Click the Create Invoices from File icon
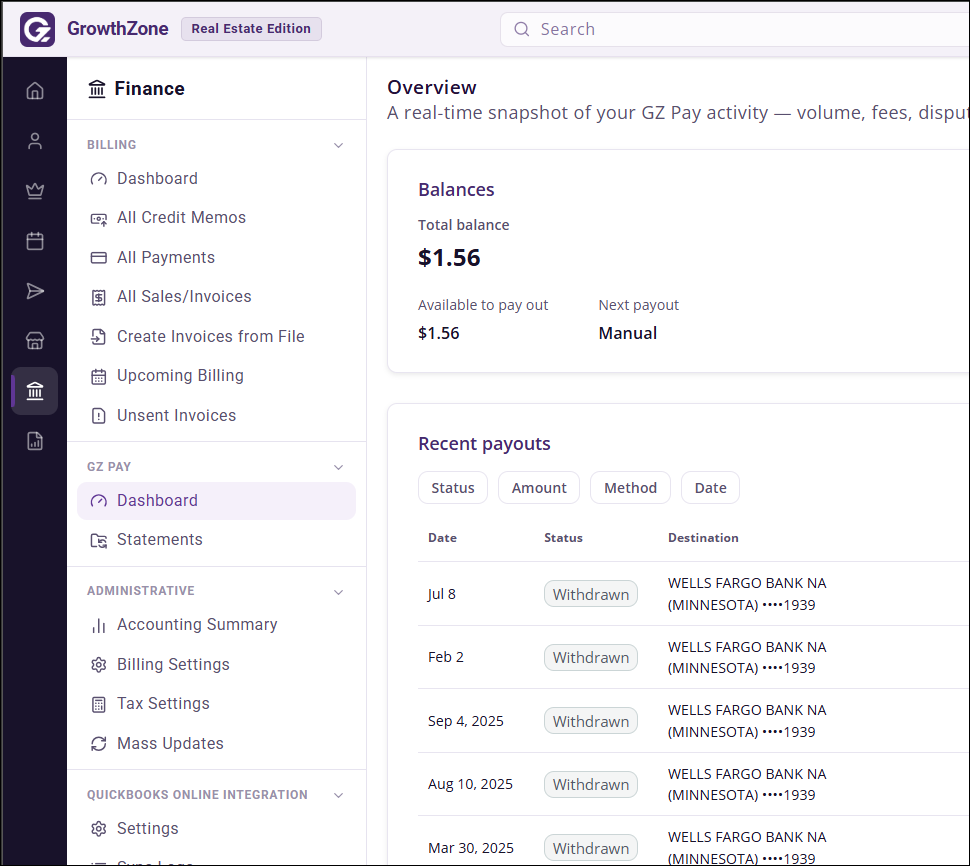This screenshot has width=970, height=866. tap(98, 337)
